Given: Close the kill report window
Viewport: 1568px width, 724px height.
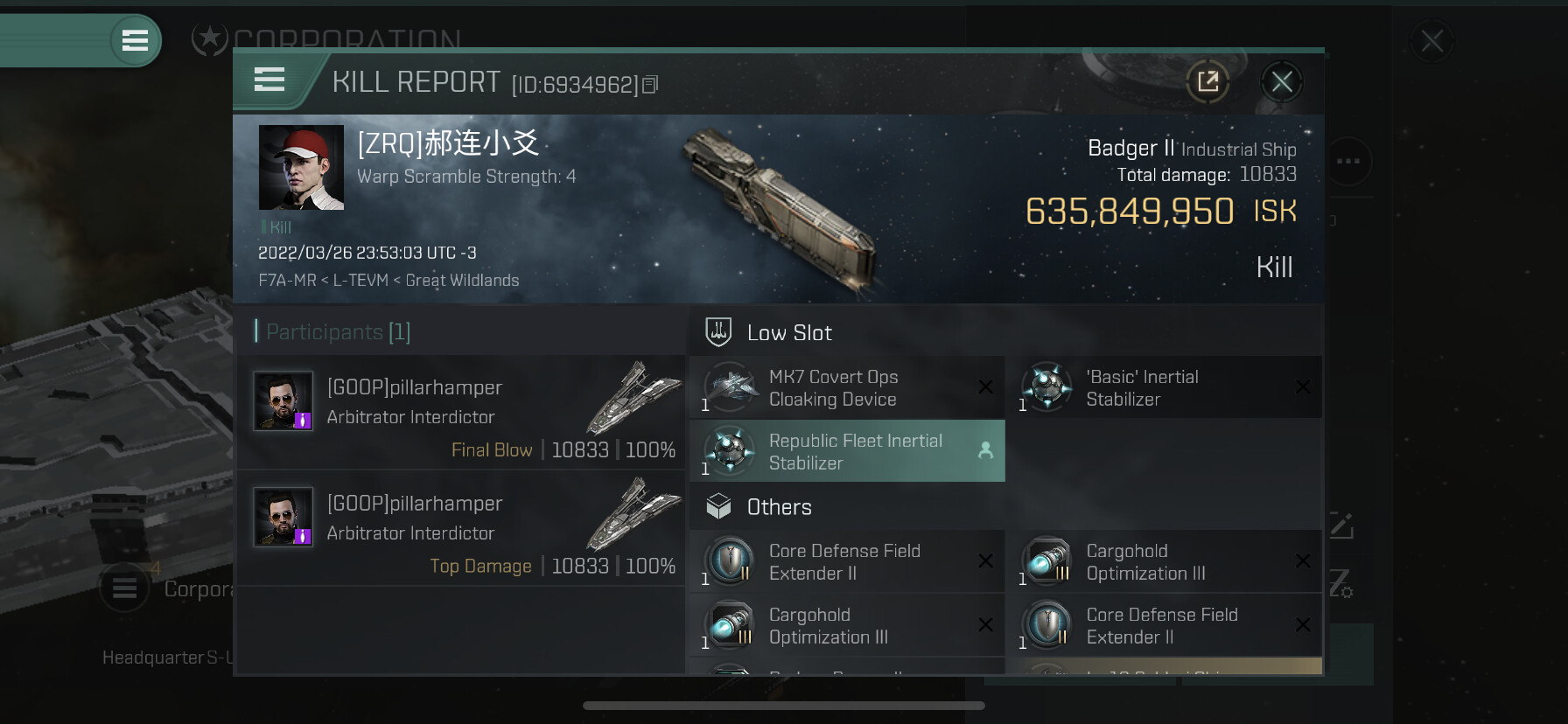Looking at the screenshot, I should 1282,82.
